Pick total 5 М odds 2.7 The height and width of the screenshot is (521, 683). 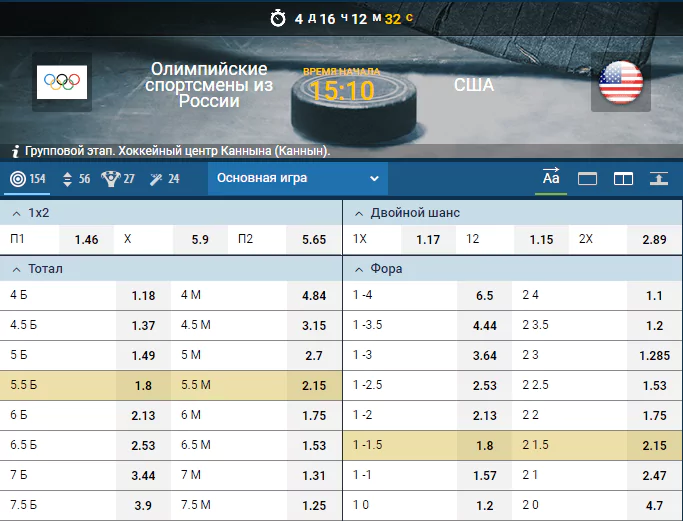point(314,356)
